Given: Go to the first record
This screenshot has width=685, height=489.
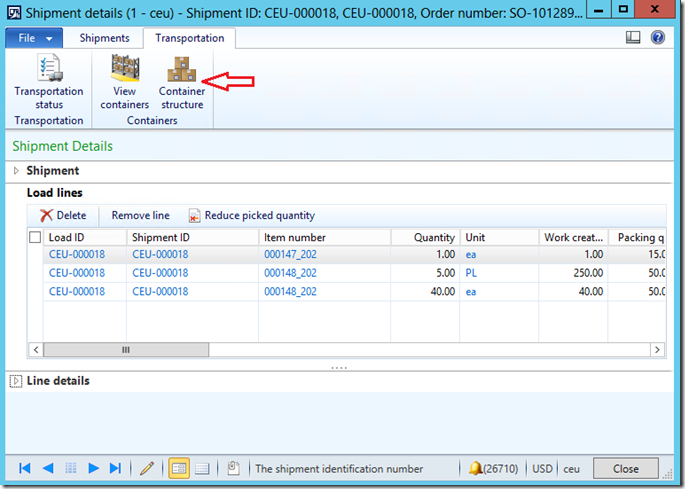Looking at the screenshot, I should 25,468.
